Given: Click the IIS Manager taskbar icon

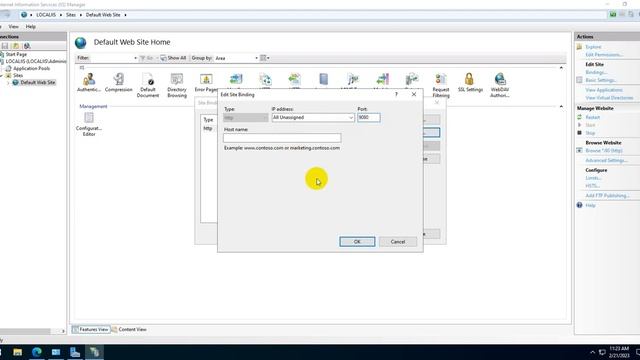Looking at the screenshot, I should coord(94,352).
